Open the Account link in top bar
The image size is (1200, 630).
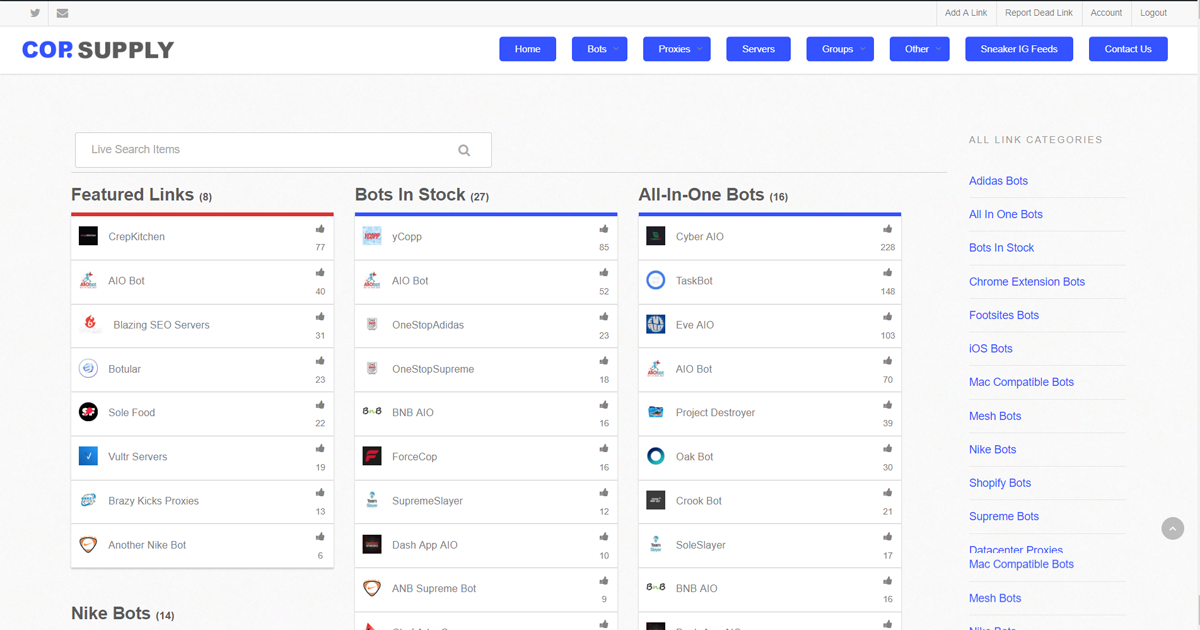coord(1107,13)
